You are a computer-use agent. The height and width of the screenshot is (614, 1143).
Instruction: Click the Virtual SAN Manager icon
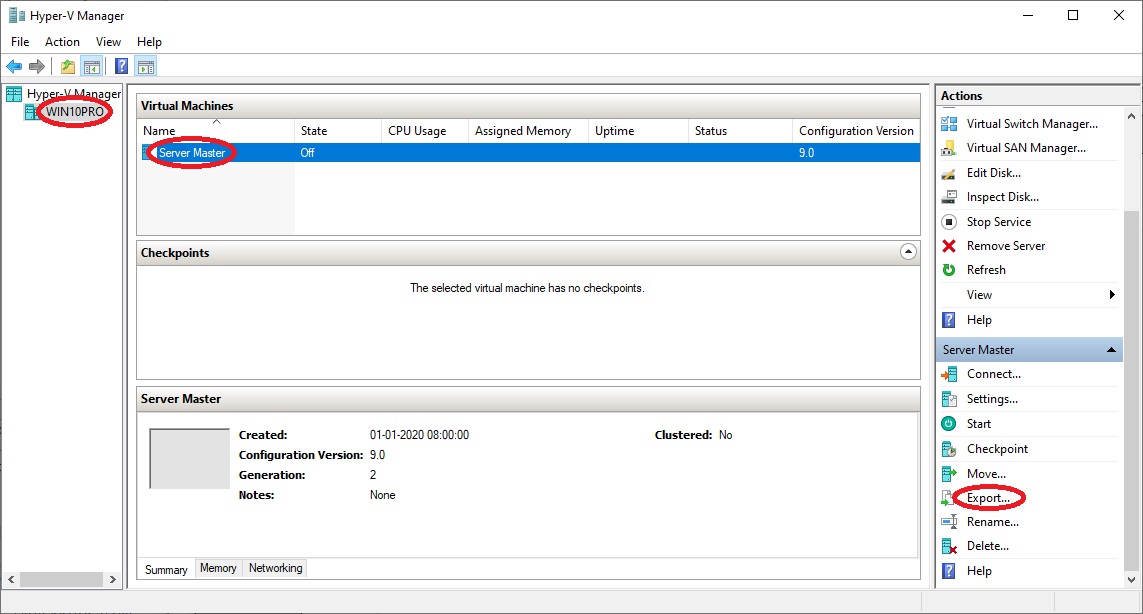click(x=949, y=148)
